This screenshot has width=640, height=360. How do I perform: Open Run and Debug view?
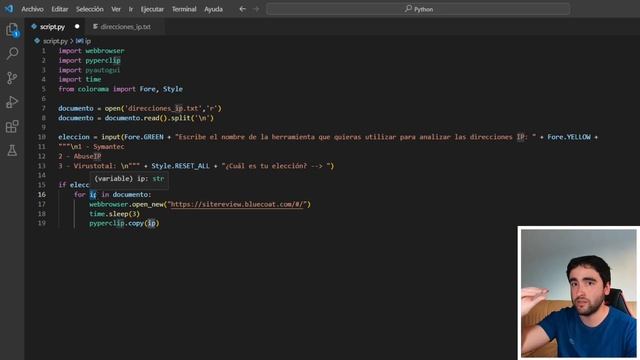coord(12,102)
